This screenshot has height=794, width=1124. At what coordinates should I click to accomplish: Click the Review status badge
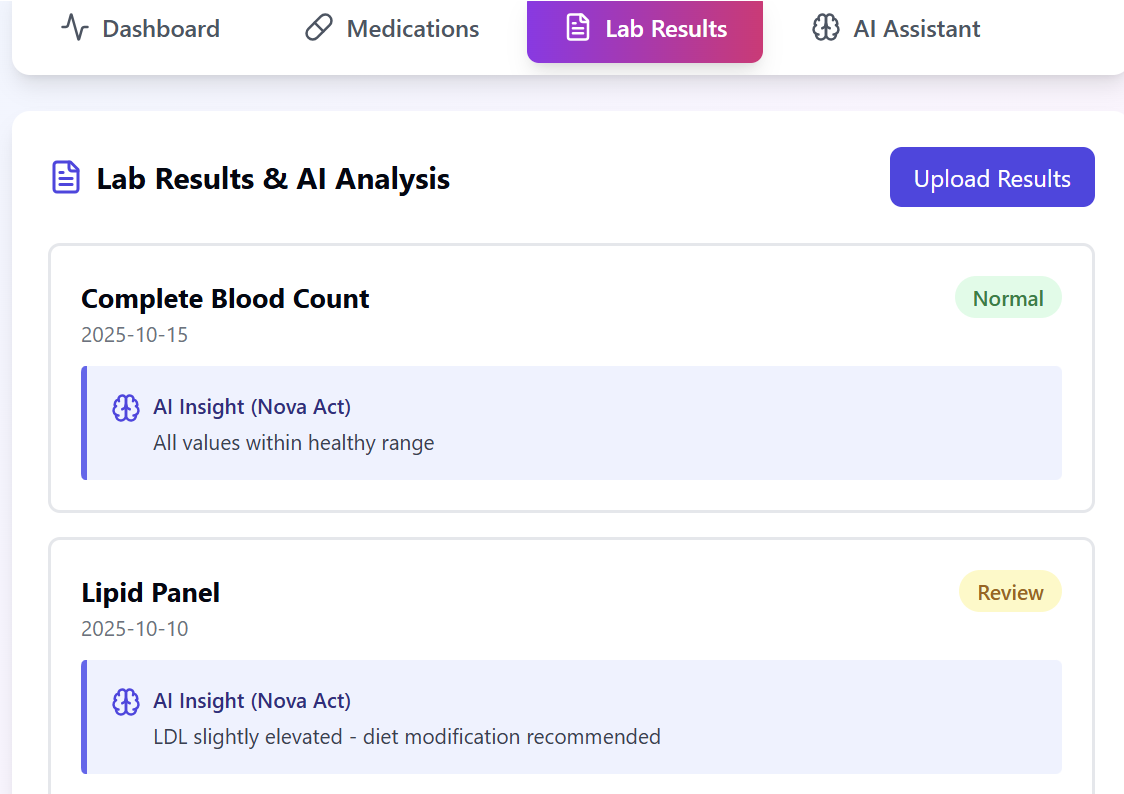tap(1010, 592)
